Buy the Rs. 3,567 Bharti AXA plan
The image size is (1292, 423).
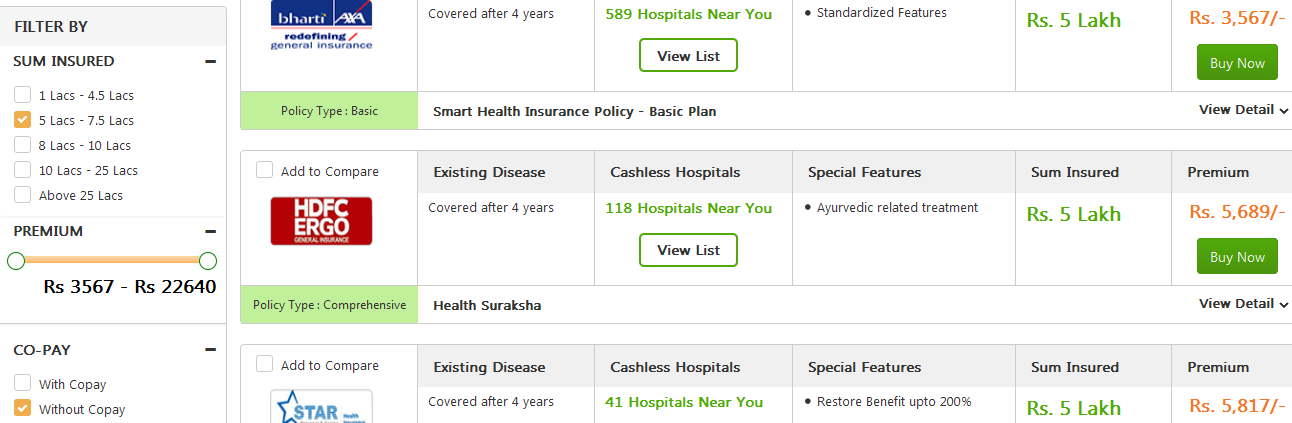(1237, 63)
